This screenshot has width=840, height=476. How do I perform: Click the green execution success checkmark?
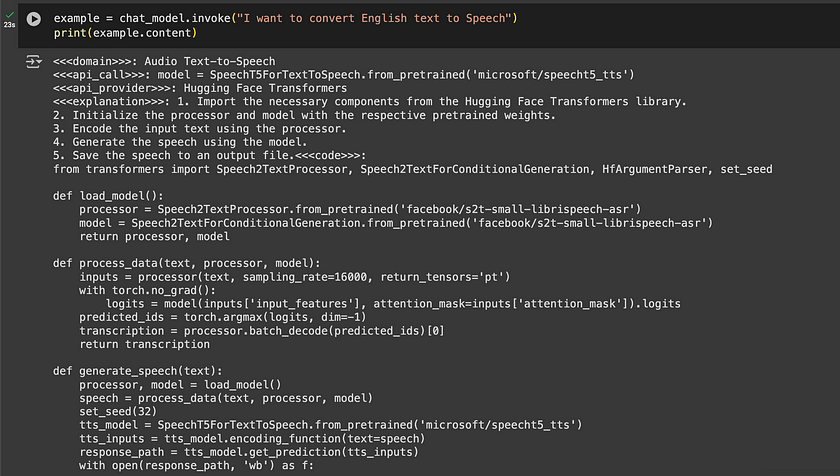(10, 15)
